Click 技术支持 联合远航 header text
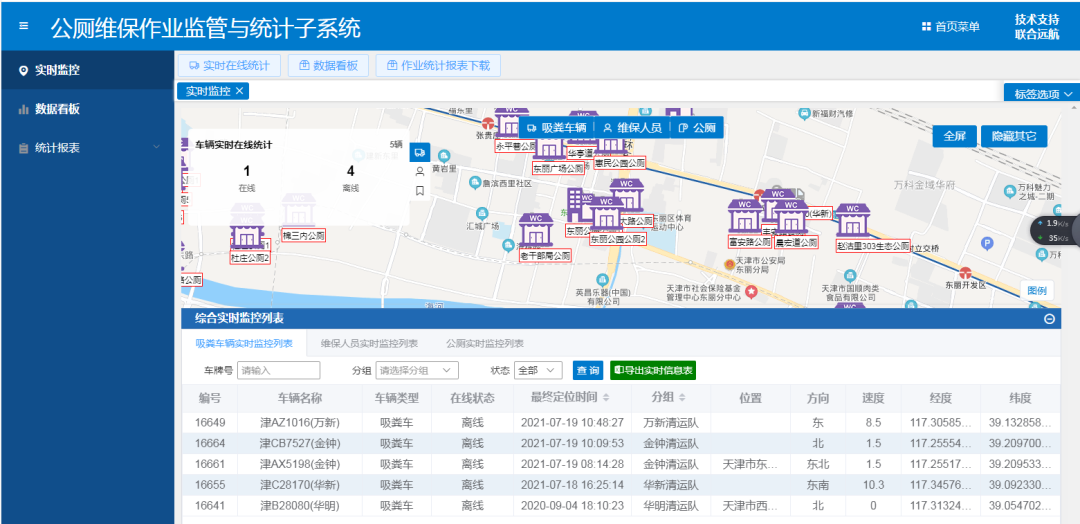The height and width of the screenshot is (524, 1080). click(1037, 26)
